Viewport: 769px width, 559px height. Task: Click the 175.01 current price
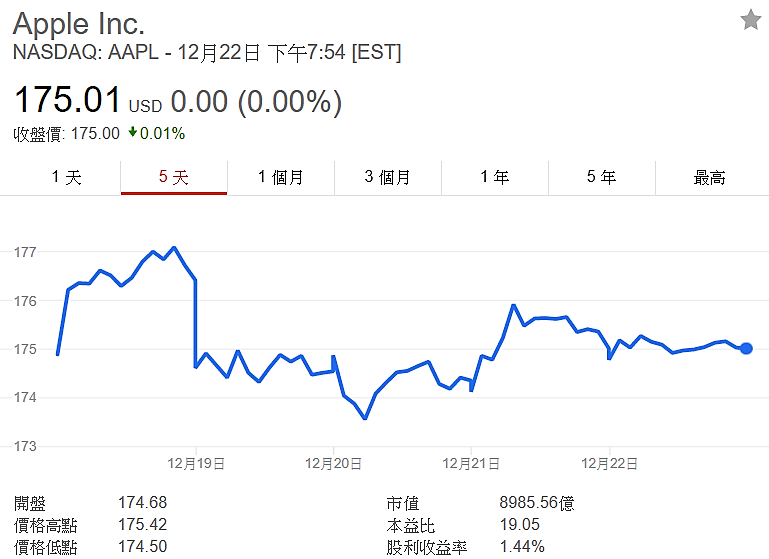[67, 100]
